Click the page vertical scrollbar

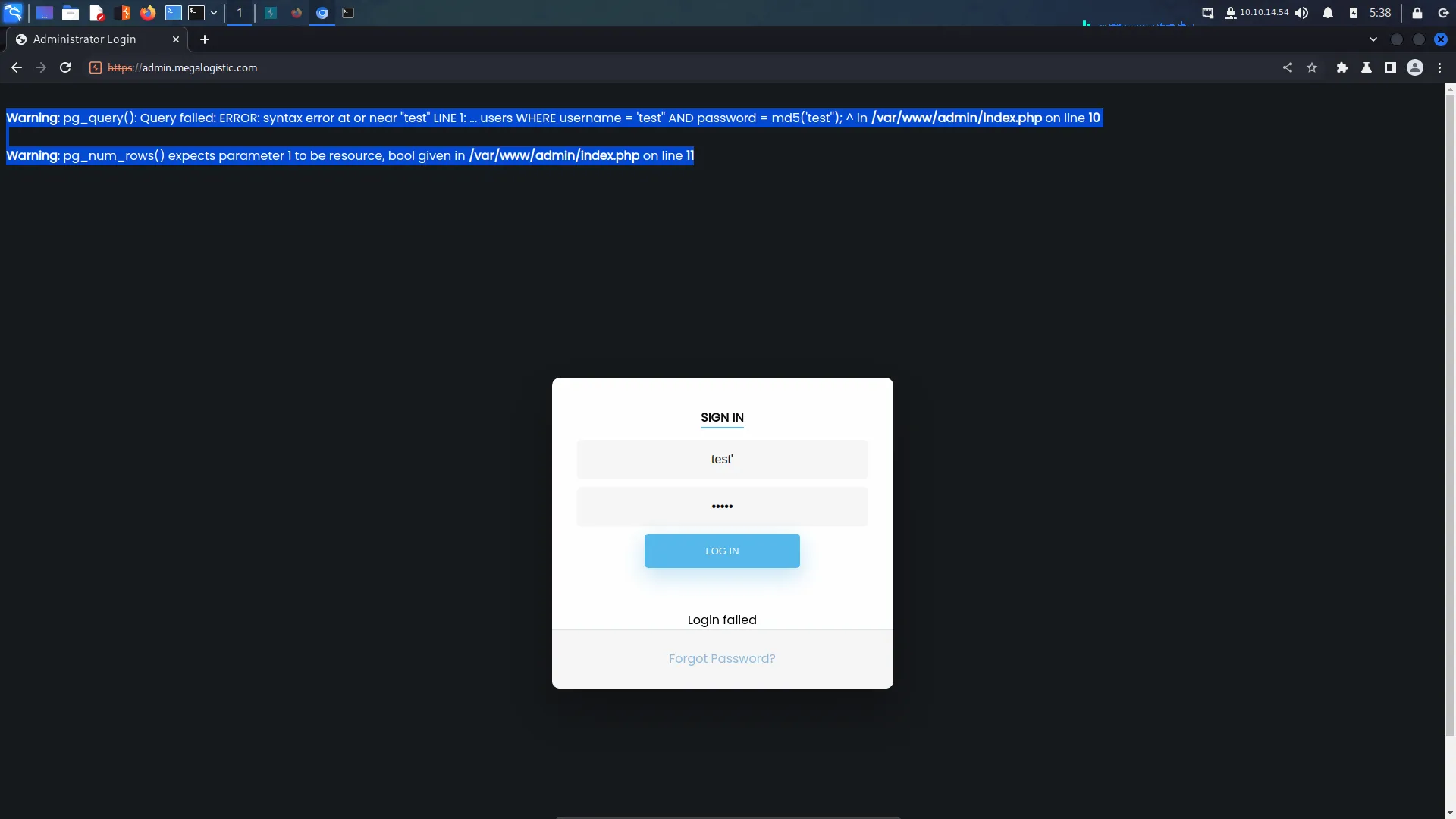point(1450,416)
